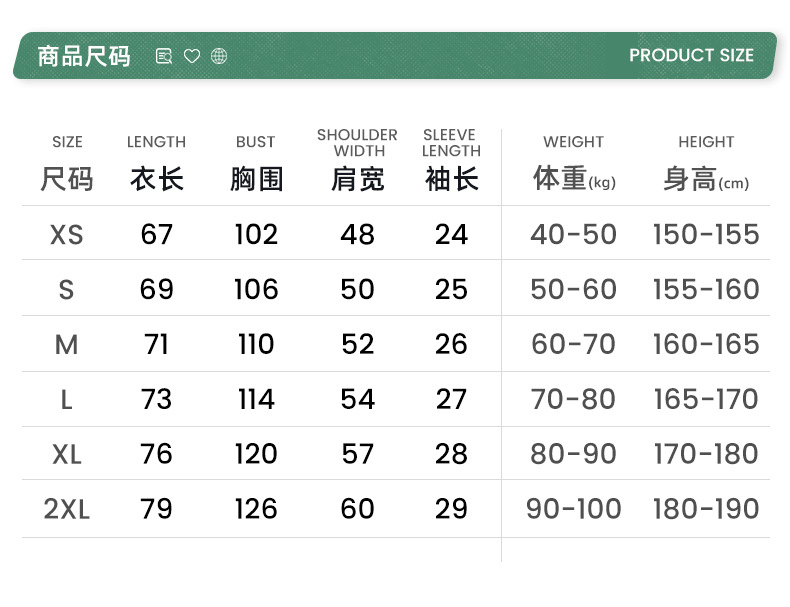Click the document search icon in header
The height and width of the screenshot is (607, 790).
click(x=164, y=56)
